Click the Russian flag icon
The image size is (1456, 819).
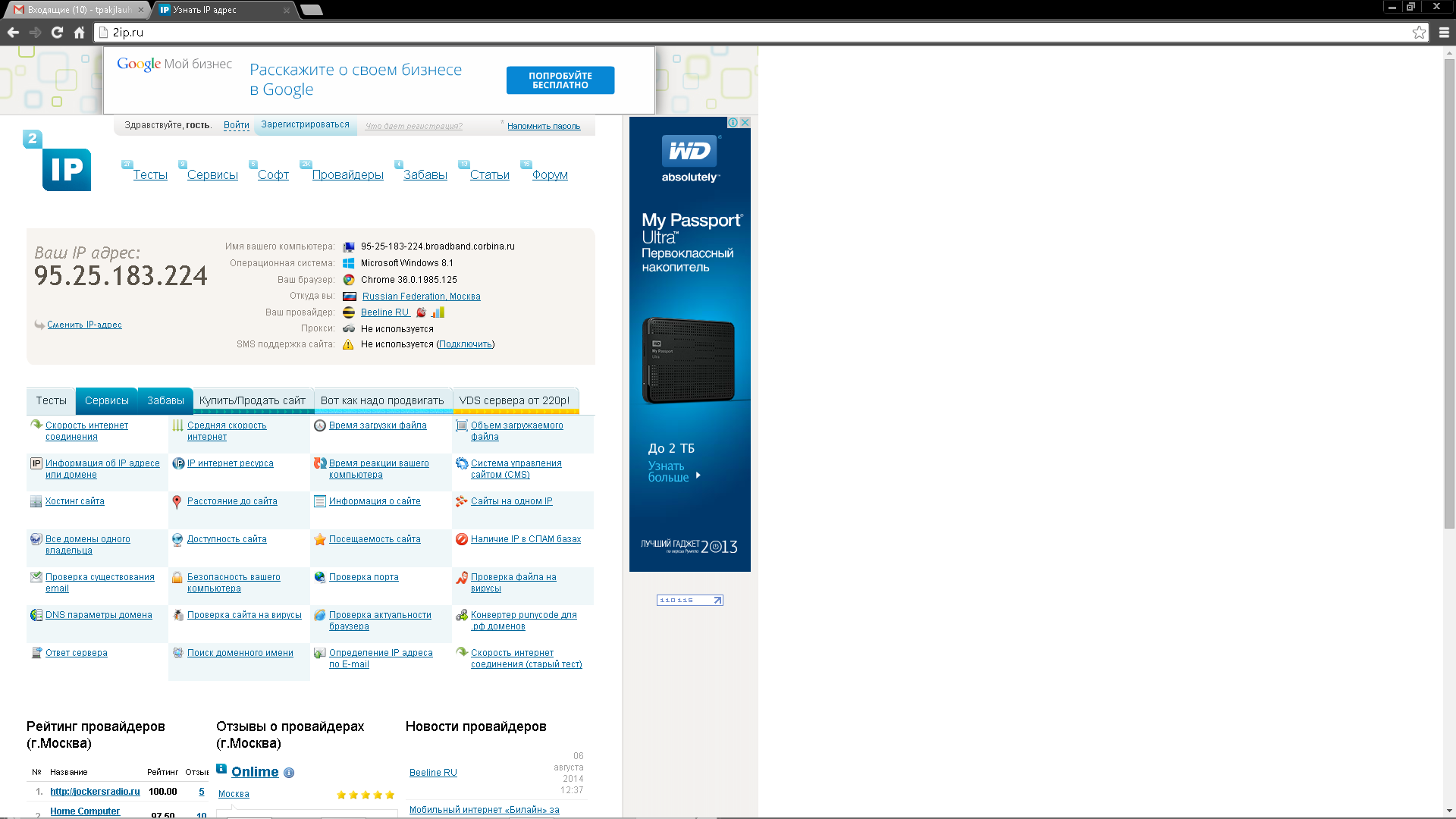pyautogui.click(x=349, y=297)
